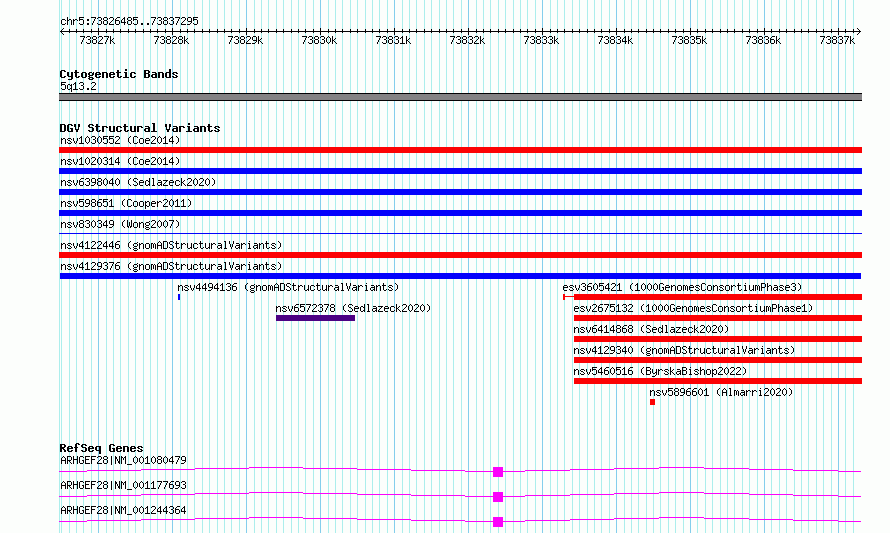Viewport: 890px width, 533px height.
Task: Click the esv2675132 1000Genomes Phase1 red bar
Action: click(x=717, y=318)
